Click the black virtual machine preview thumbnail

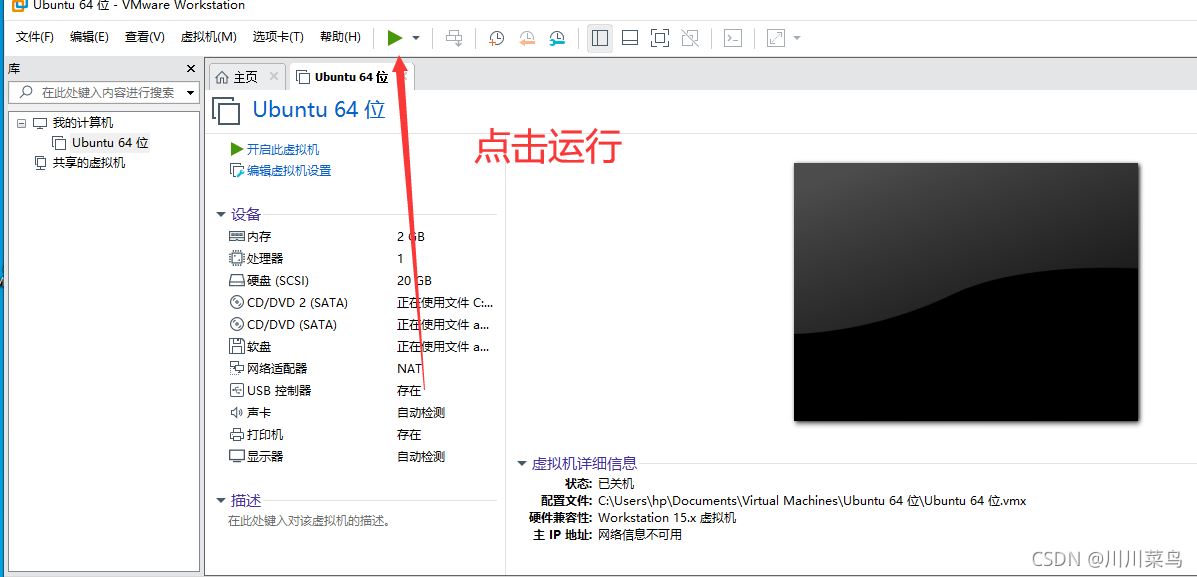(x=966, y=292)
